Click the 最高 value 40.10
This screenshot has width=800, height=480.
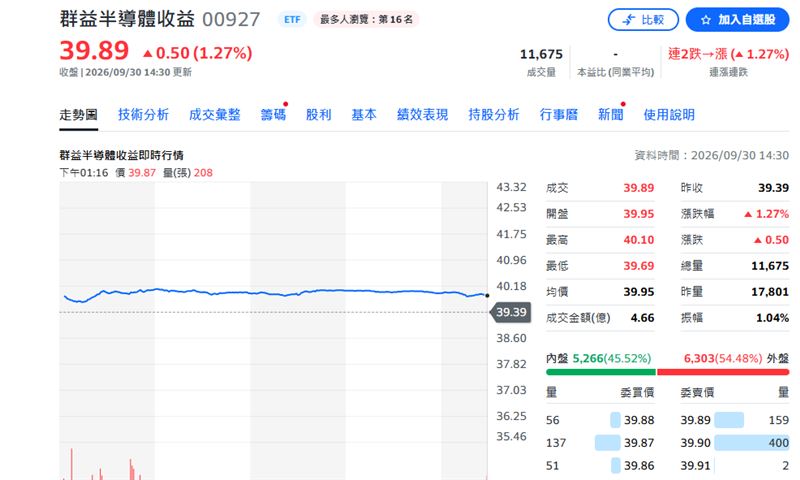tap(638, 240)
